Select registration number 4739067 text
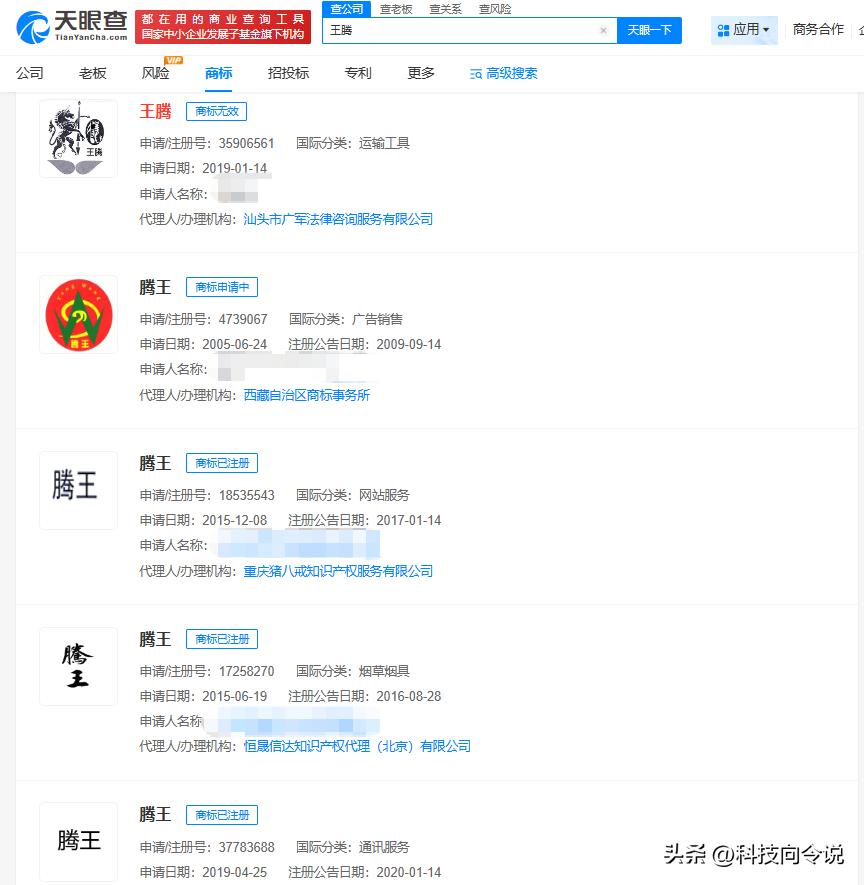Viewport: 864px width, 885px height. pos(243,319)
